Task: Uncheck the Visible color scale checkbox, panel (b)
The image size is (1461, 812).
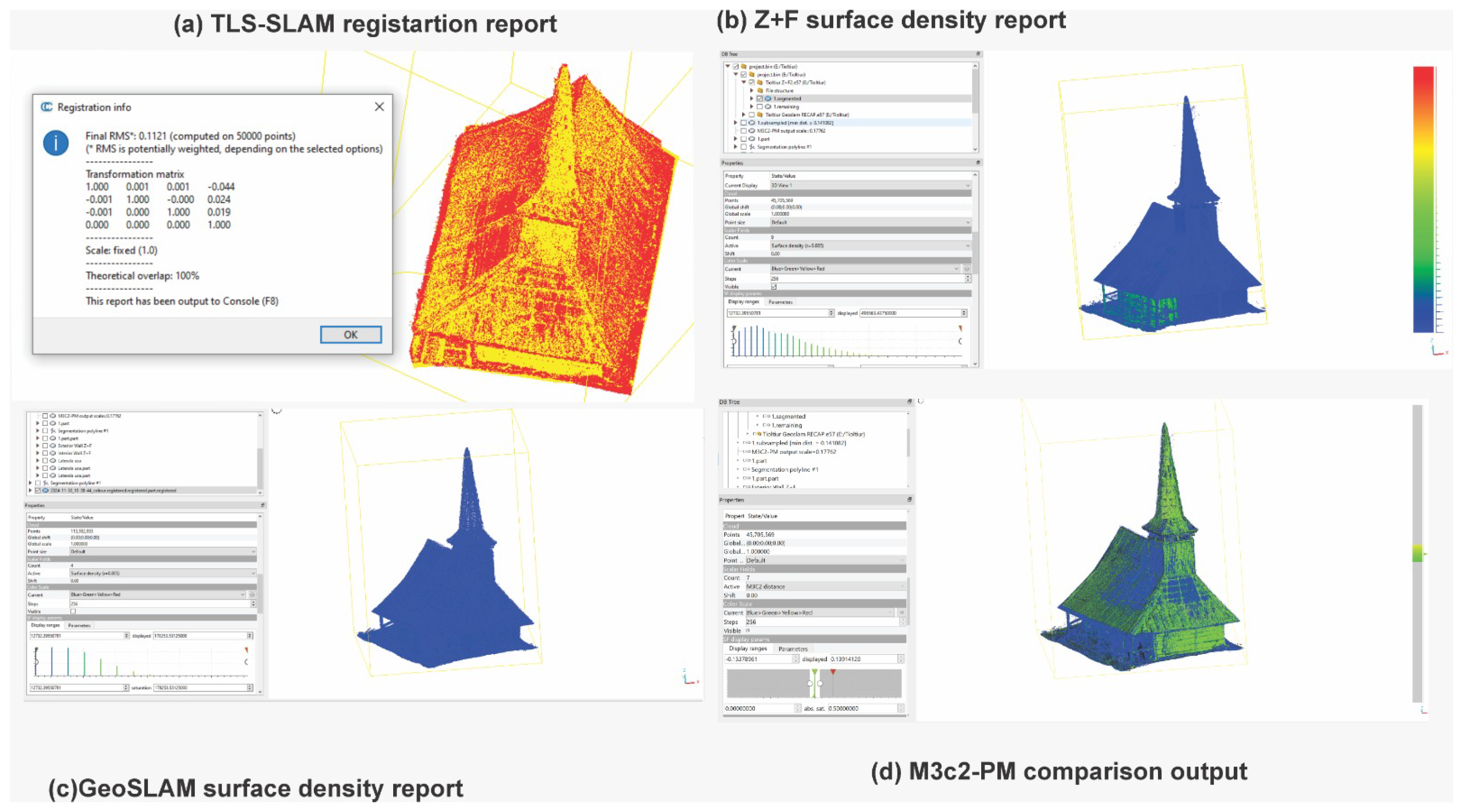Action: coord(774,286)
